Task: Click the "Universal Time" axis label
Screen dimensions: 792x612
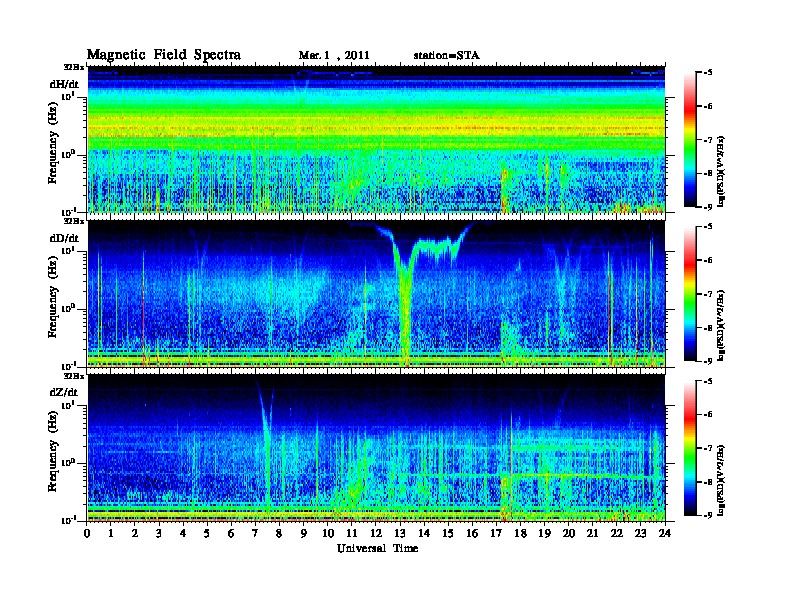Action: [377, 548]
